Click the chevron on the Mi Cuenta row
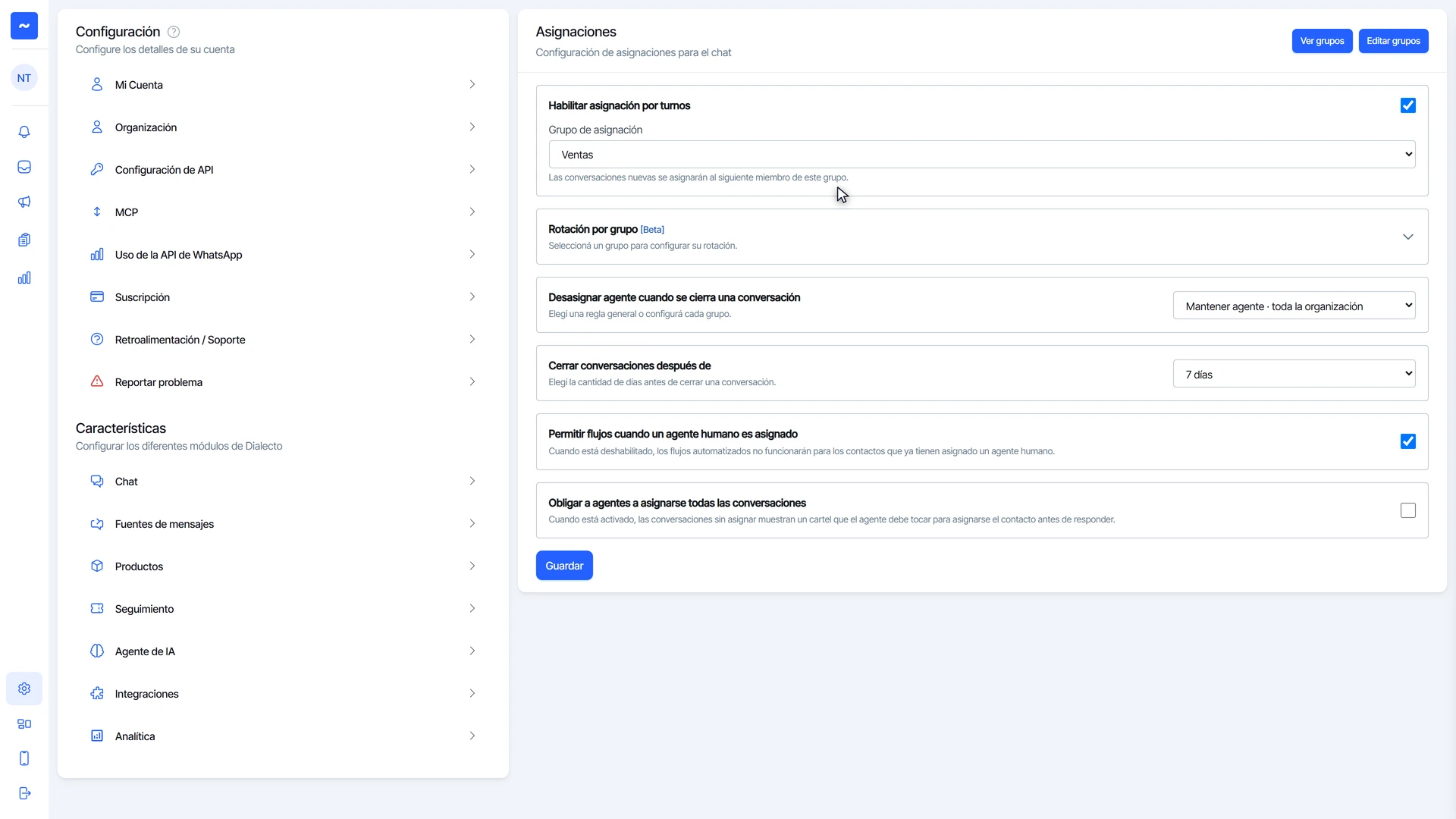The height and width of the screenshot is (819, 1456). pyautogui.click(x=472, y=84)
